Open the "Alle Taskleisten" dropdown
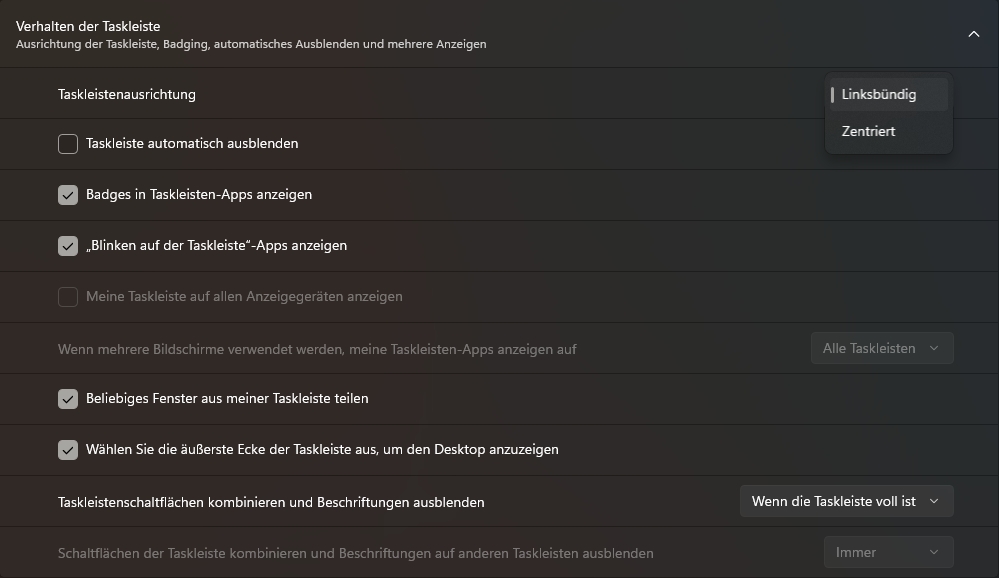 (881, 348)
